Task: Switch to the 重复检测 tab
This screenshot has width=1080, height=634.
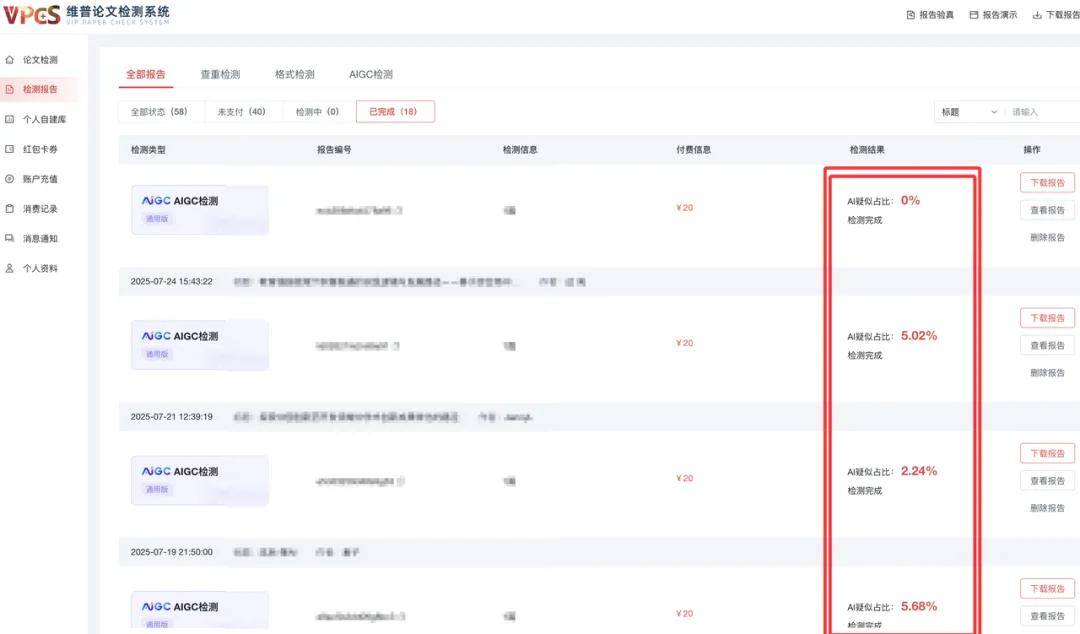Action: (x=219, y=73)
